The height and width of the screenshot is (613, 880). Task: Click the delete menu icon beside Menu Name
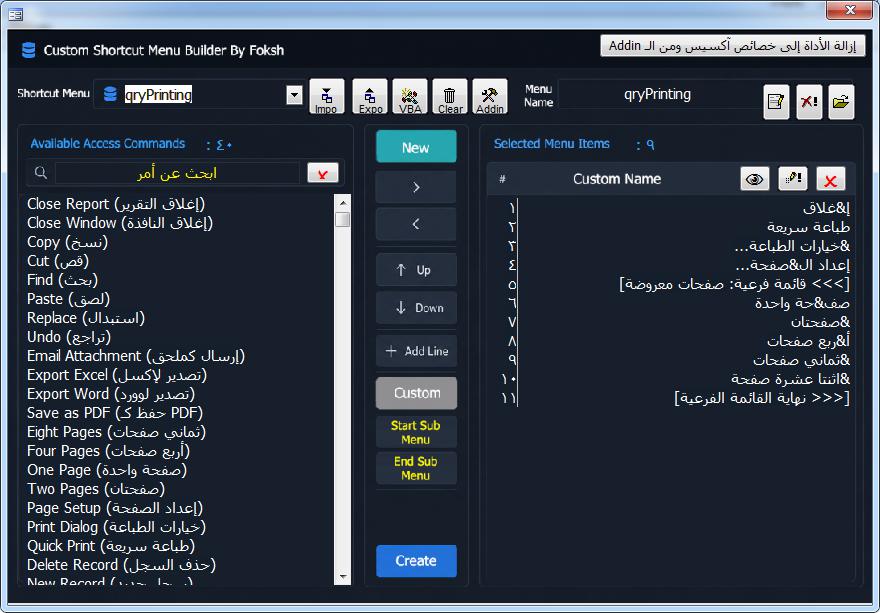809,102
